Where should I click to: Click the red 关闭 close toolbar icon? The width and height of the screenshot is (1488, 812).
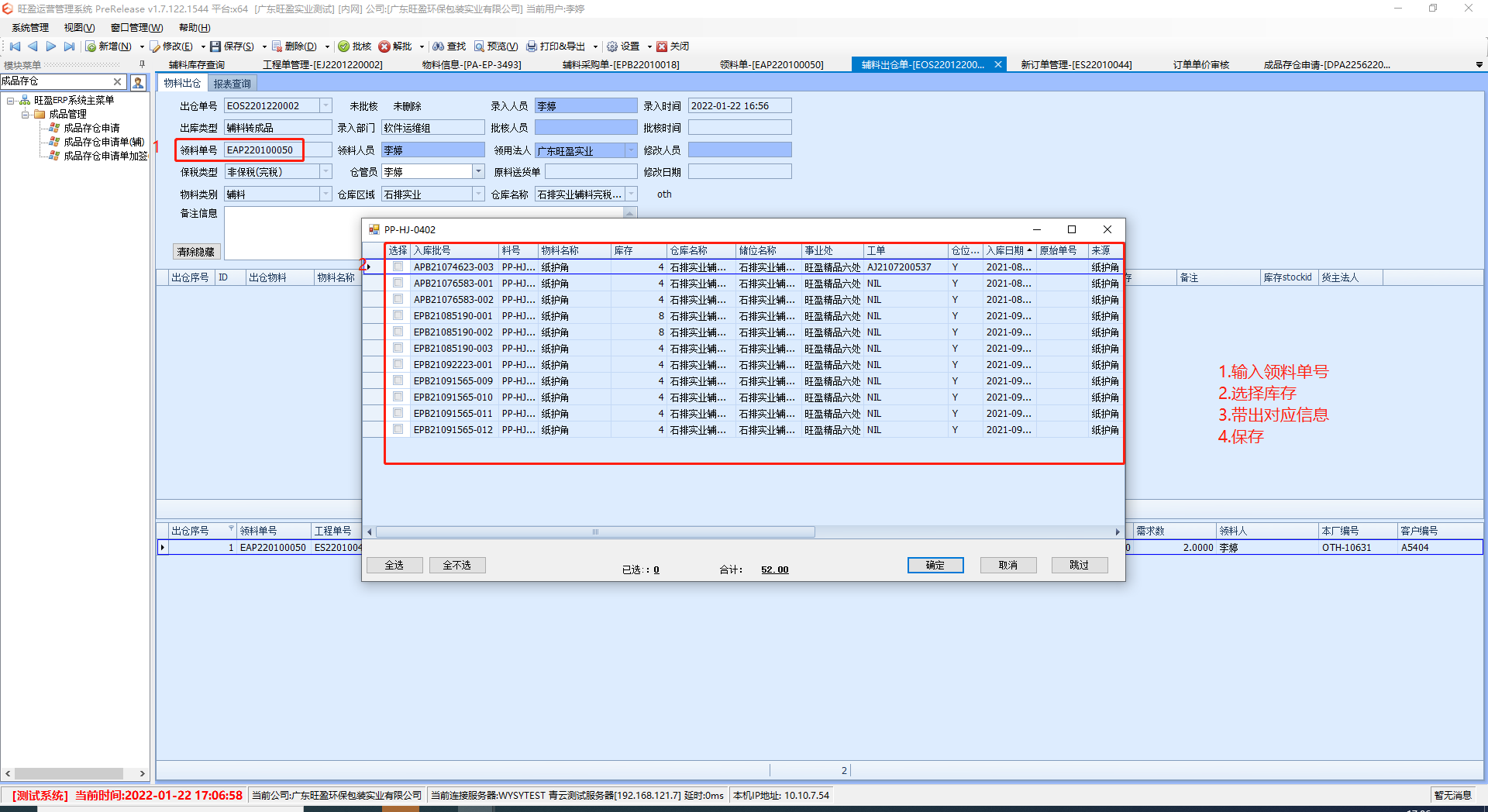(x=662, y=46)
